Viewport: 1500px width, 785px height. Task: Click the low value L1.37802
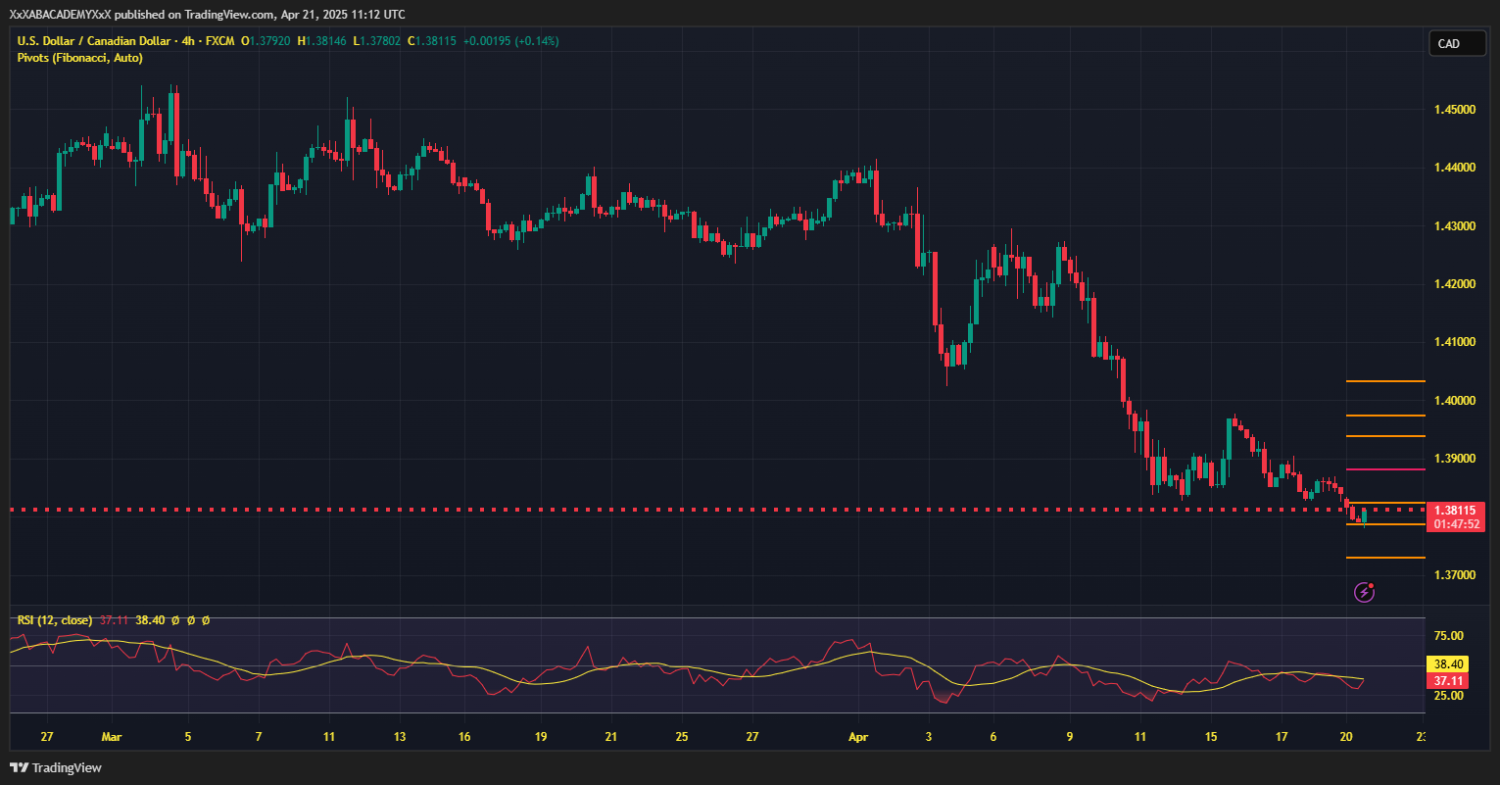(x=376, y=41)
